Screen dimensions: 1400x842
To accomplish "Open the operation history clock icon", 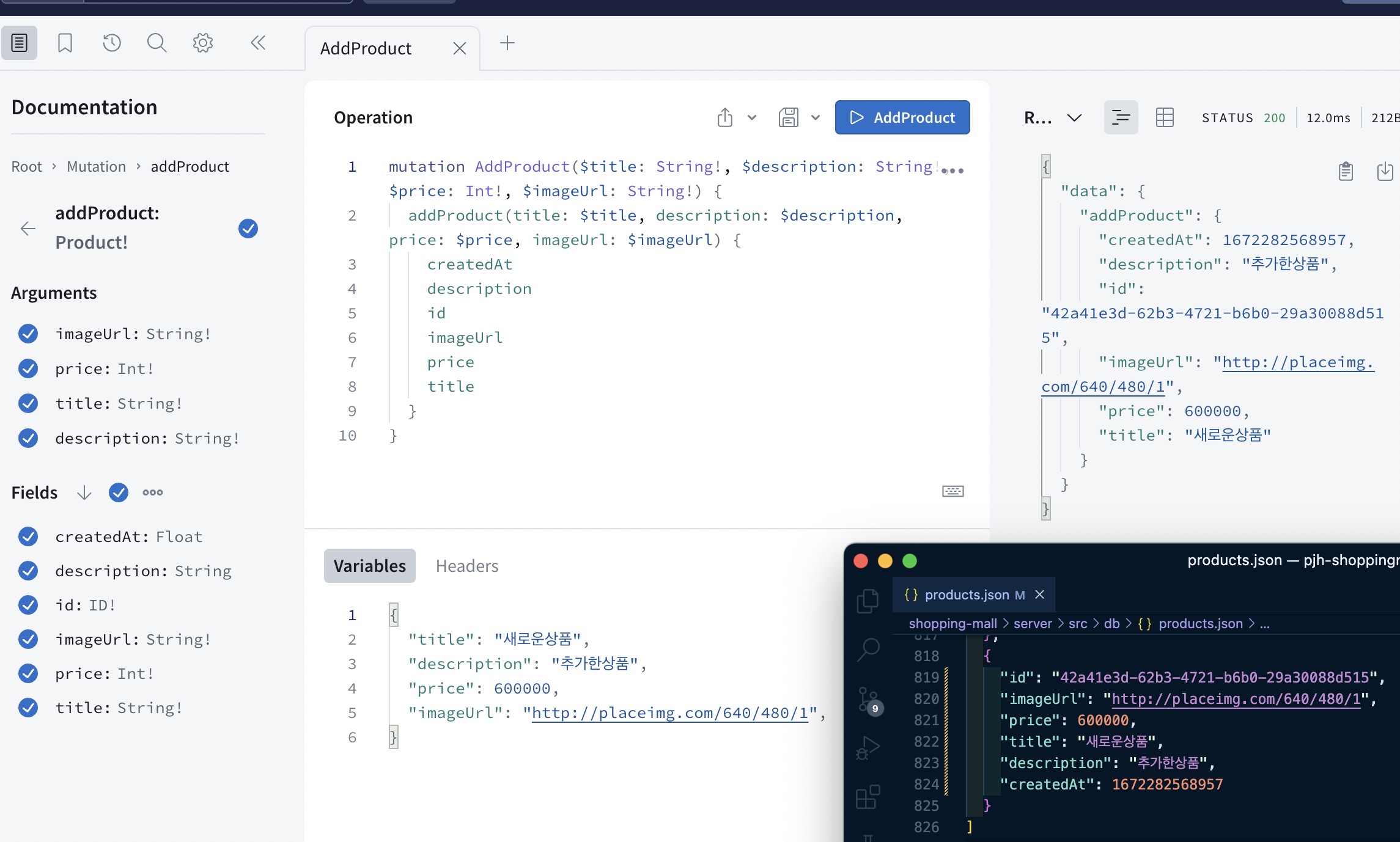I will click(111, 43).
